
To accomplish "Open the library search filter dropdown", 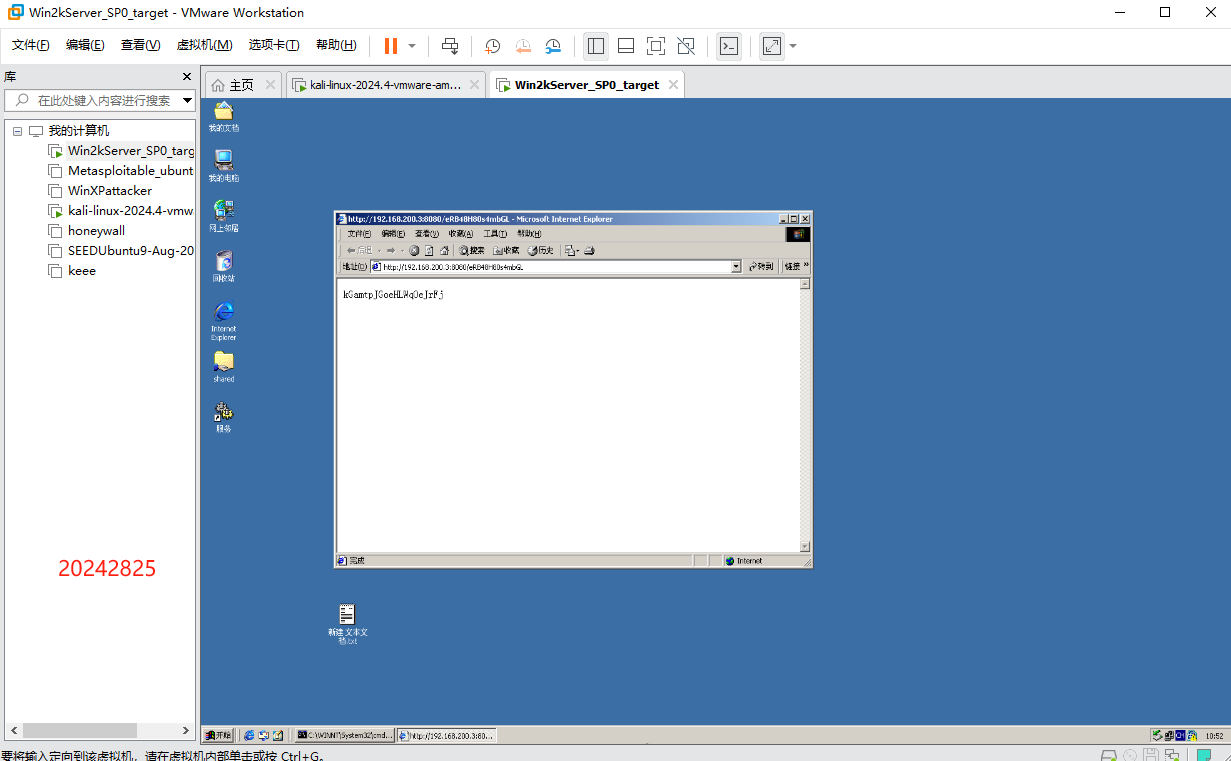I will point(185,100).
